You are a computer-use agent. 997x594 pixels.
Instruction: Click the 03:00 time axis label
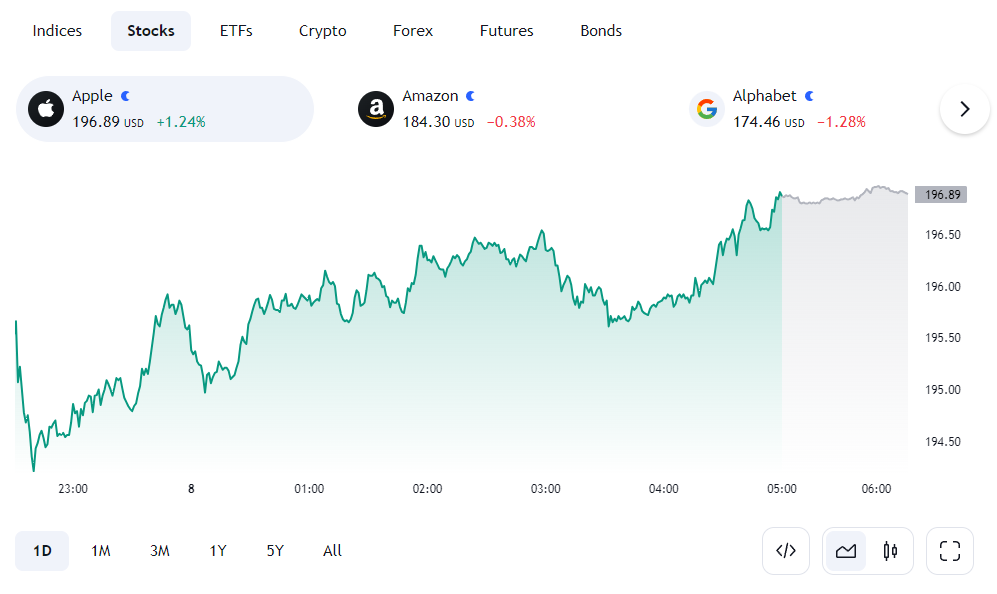pyautogui.click(x=546, y=489)
